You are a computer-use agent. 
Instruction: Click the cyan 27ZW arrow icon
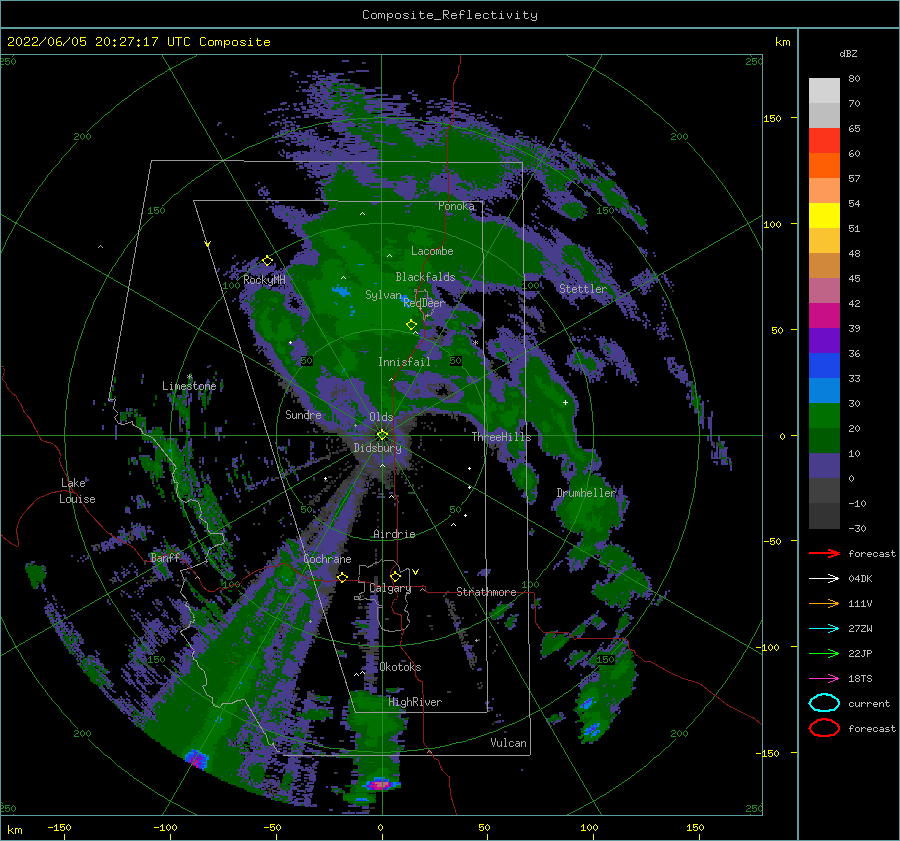point(824,629)
